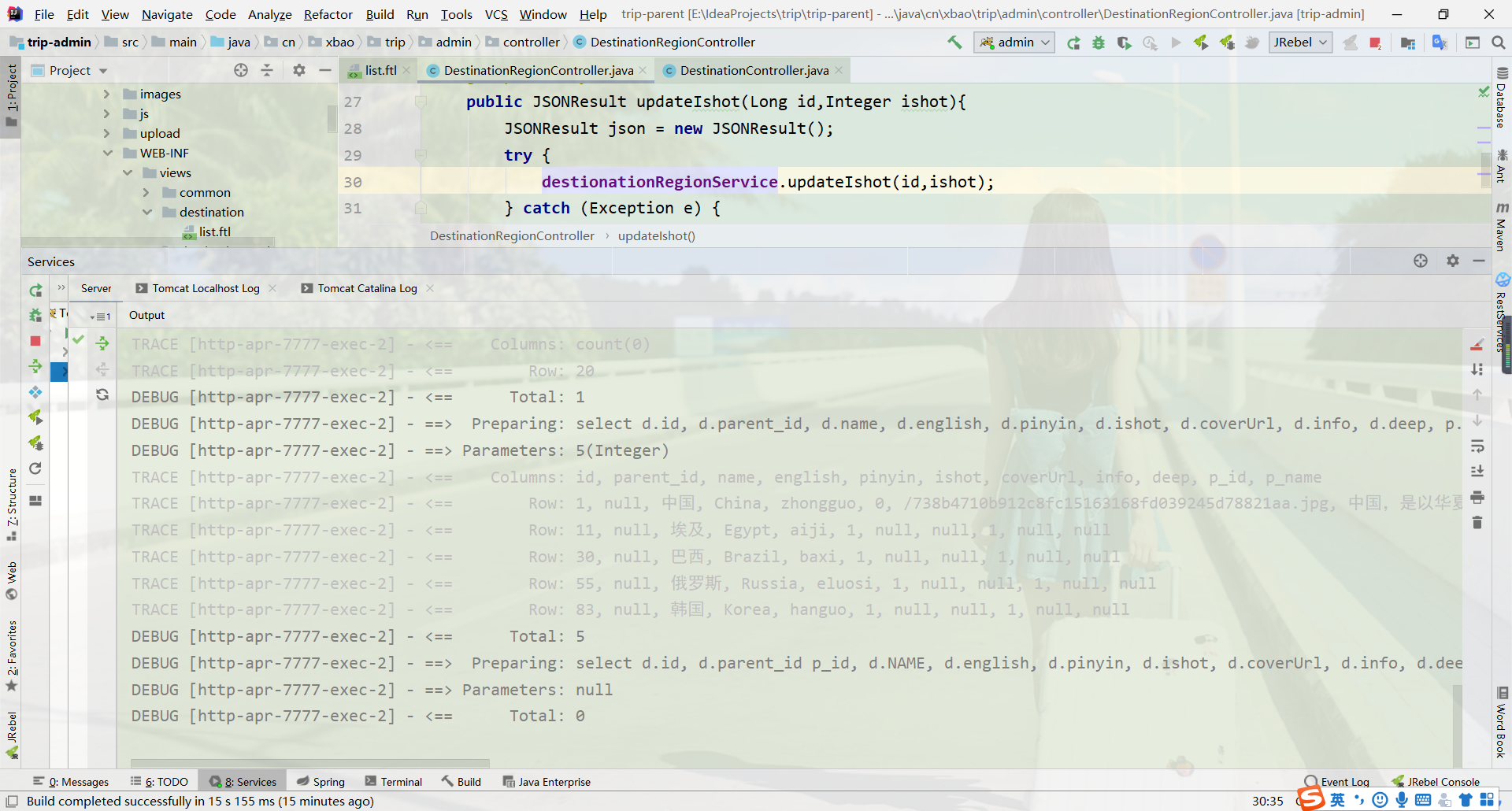Toggle soft-wrap in the console output
1512x811 pixels.
[x=1478, y=446]
